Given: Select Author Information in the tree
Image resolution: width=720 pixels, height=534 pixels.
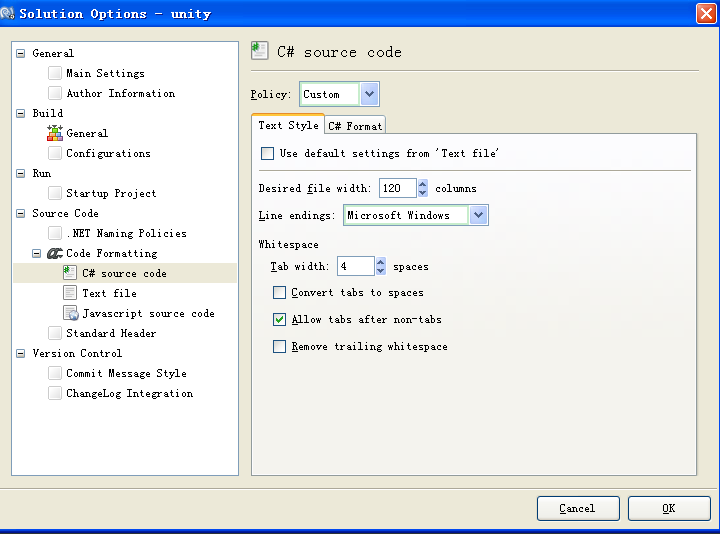Looking at the screenshot, I should click(120, 93).
